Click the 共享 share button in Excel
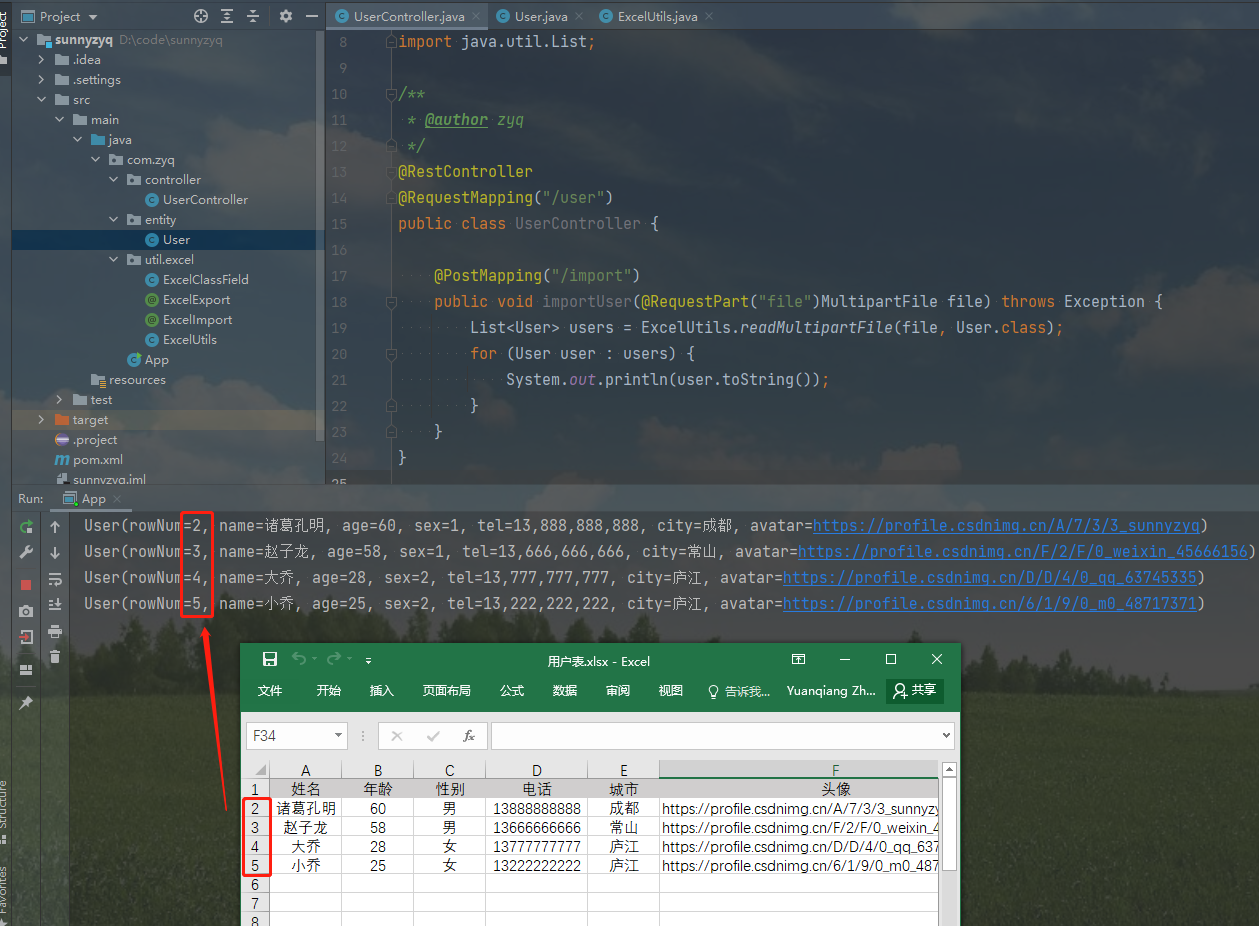Viewport: 1259px width, 926px height. pos(915,691)
